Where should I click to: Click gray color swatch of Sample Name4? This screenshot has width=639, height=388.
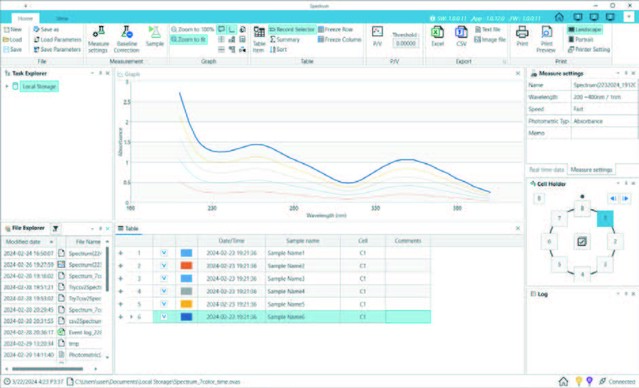[x=186, y=291]
